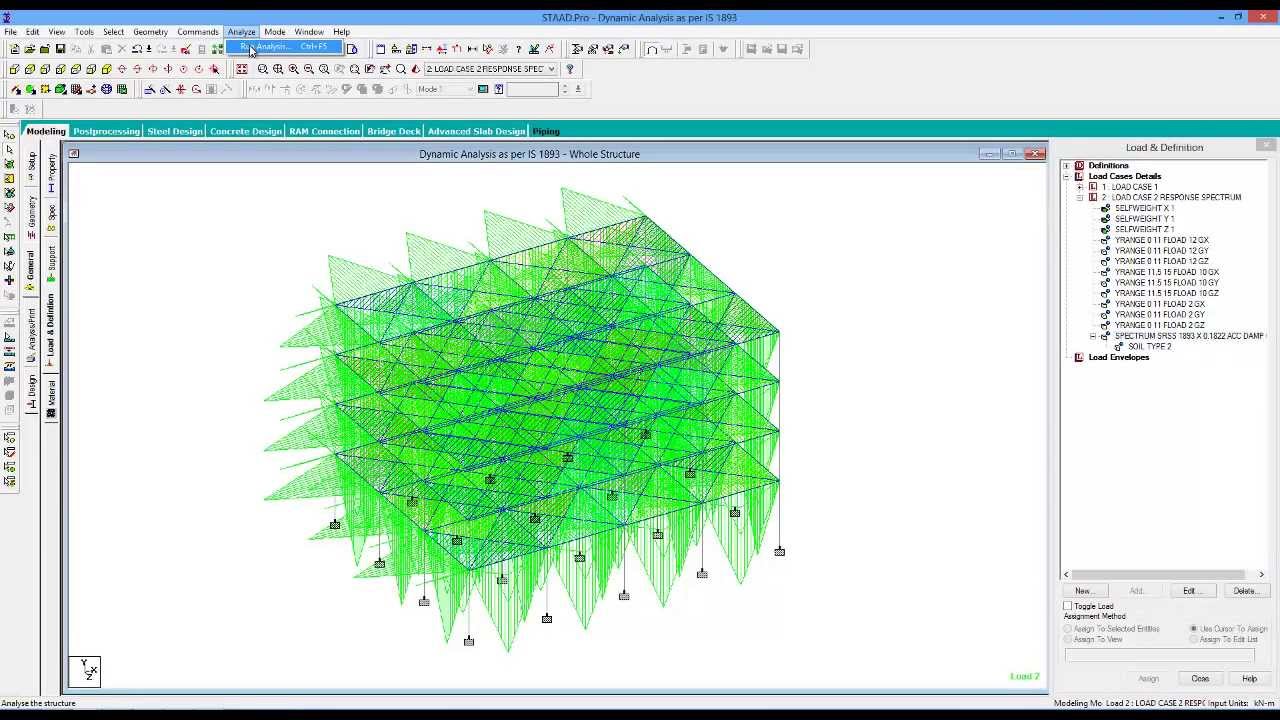The image size is (1280, 720).
Task: Click right arrow of tree horizontal scrollbar
Action: 1261,574
